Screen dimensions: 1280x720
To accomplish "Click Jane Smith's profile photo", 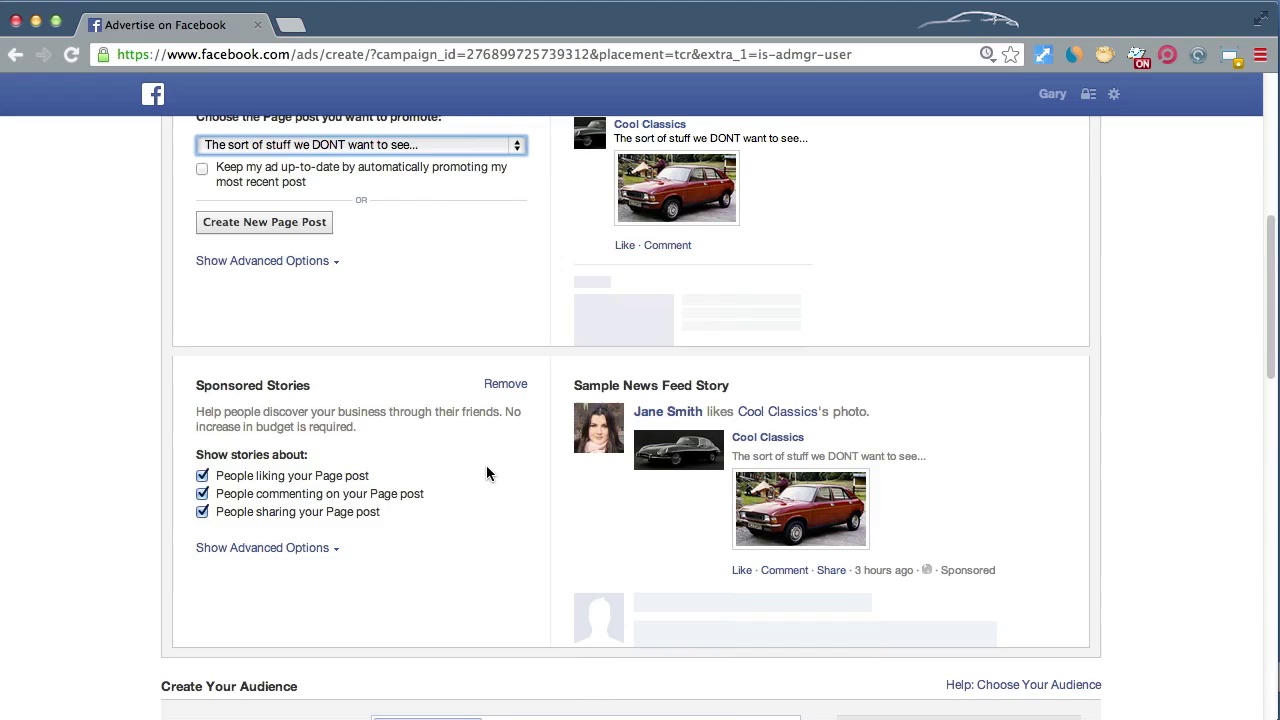I will (x=599, y=428).
